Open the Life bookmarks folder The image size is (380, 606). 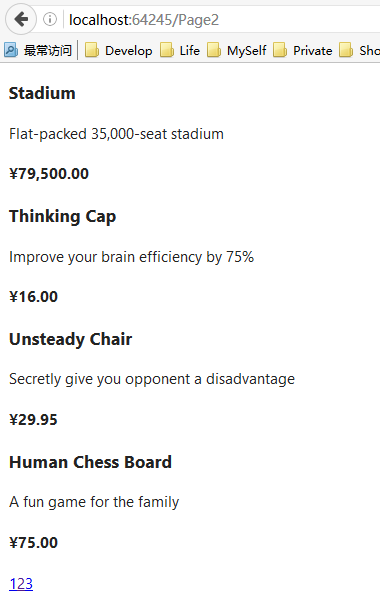point(180,50)
